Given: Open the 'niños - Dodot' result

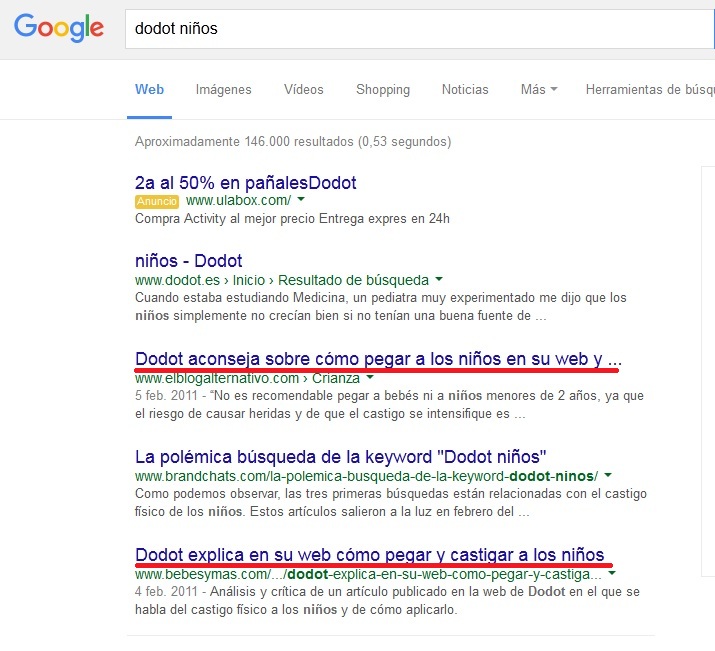Looking at the screenshot, I should pyautogui.click(x=188, y=261).
